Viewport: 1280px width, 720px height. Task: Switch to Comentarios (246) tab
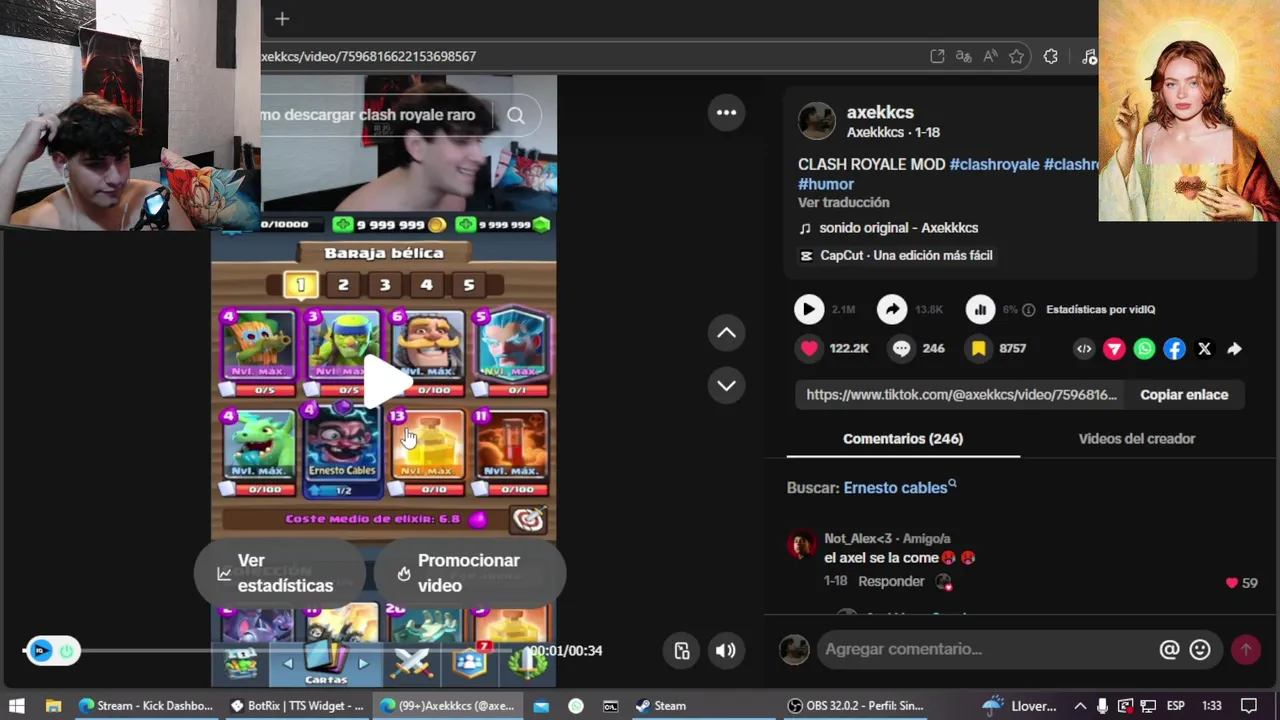[x=903, y=439]
